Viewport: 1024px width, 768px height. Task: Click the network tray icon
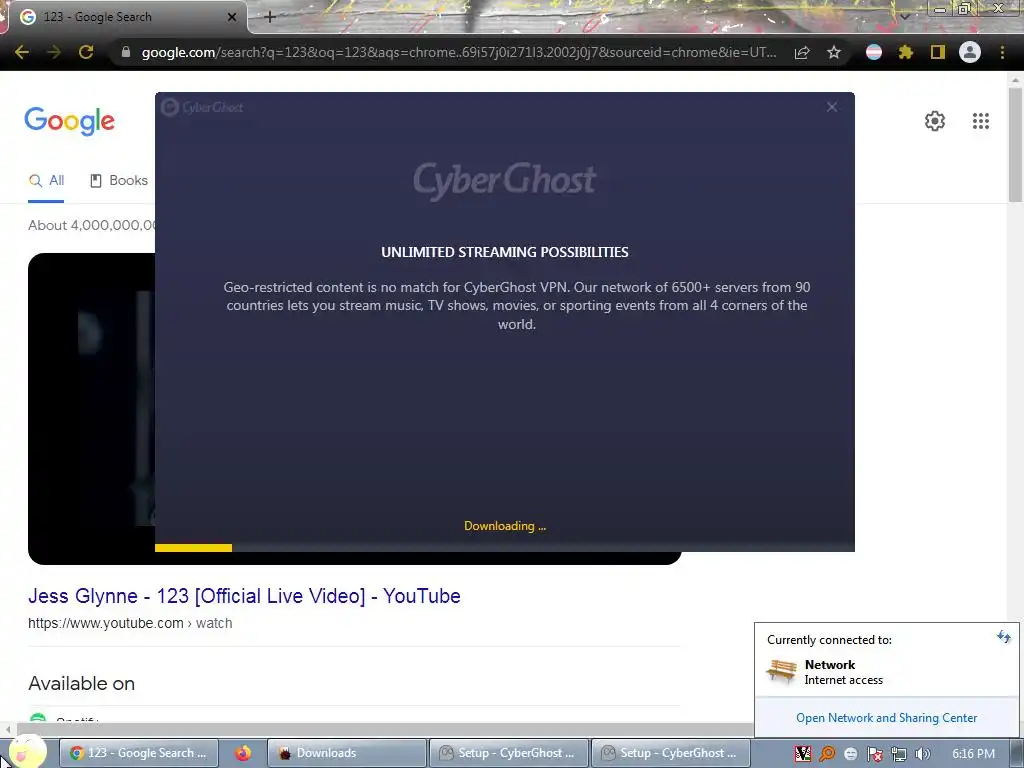click(x=899, y=754)
